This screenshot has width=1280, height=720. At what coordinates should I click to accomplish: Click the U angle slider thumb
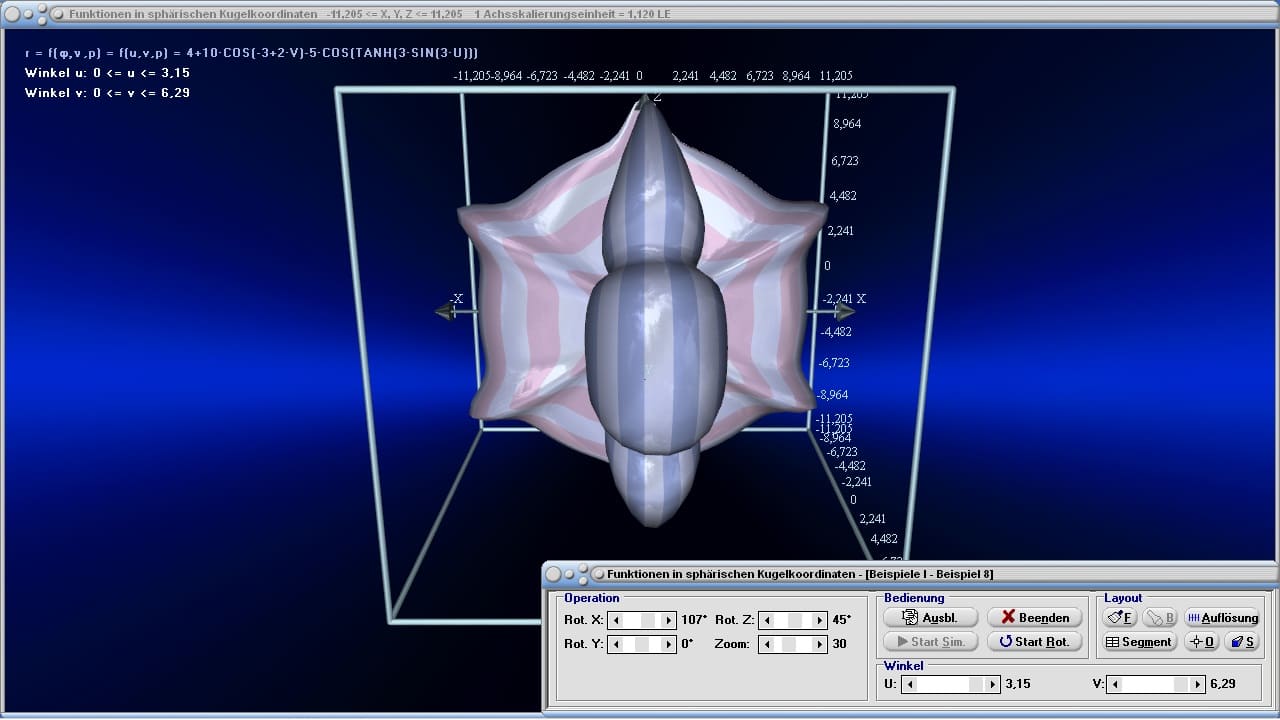pyautogui.click(x=976, y=684)
